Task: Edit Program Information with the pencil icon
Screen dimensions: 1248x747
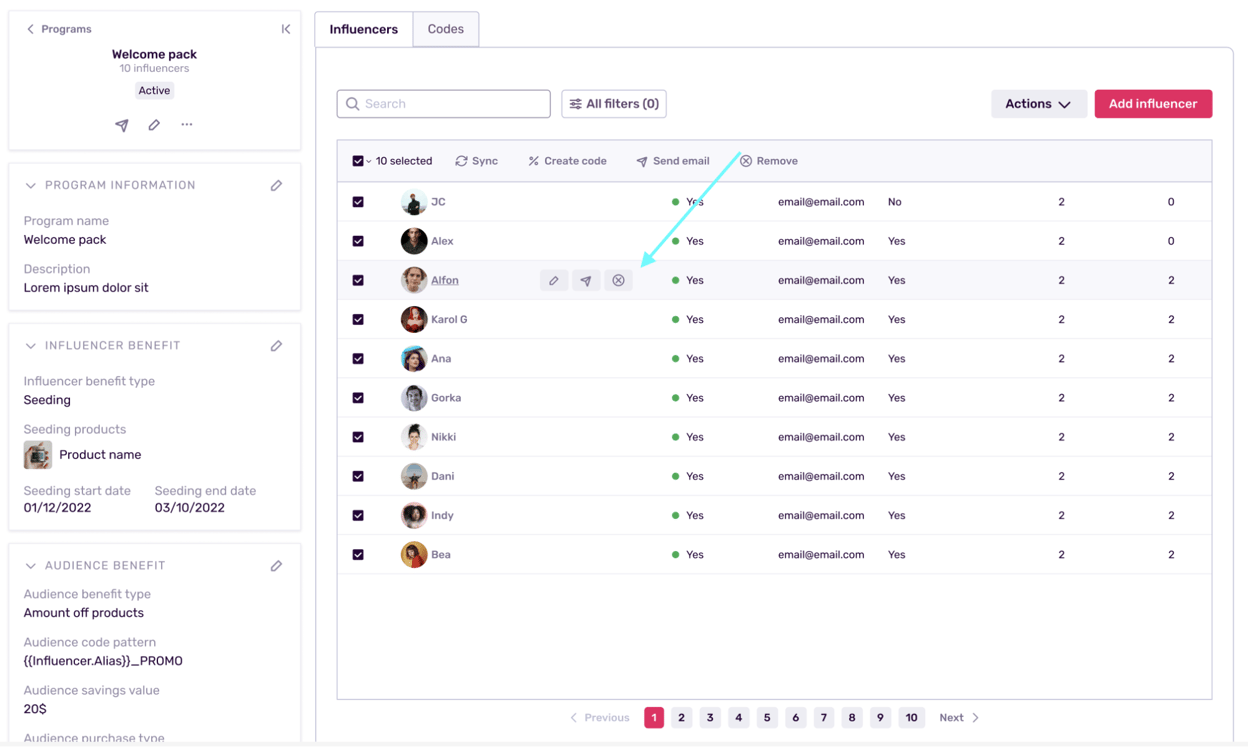Action: [277, 184]
